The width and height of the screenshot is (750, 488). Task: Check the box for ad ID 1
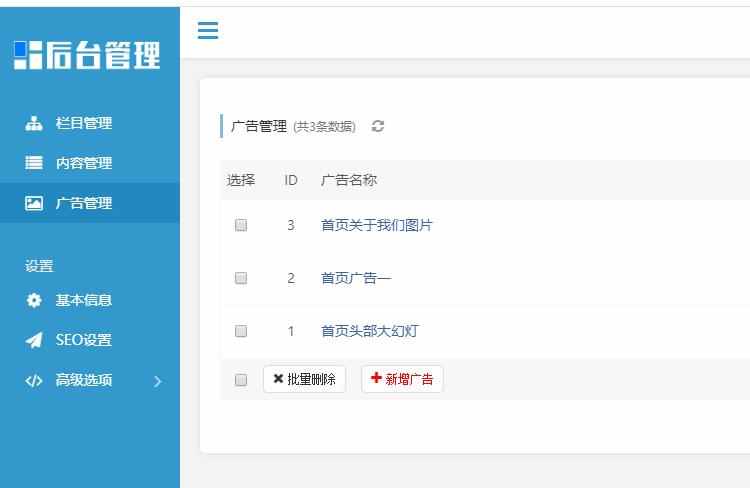point(241,331)
